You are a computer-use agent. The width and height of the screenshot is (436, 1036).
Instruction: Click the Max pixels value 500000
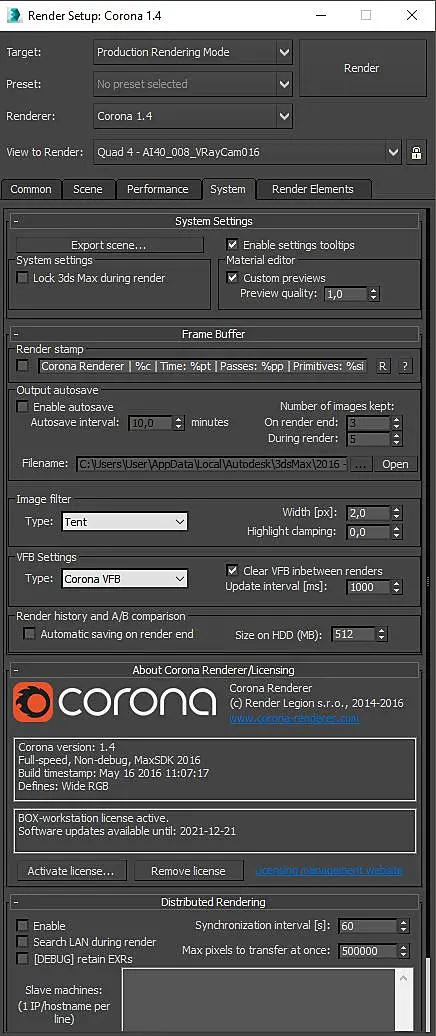pos(369,951)
